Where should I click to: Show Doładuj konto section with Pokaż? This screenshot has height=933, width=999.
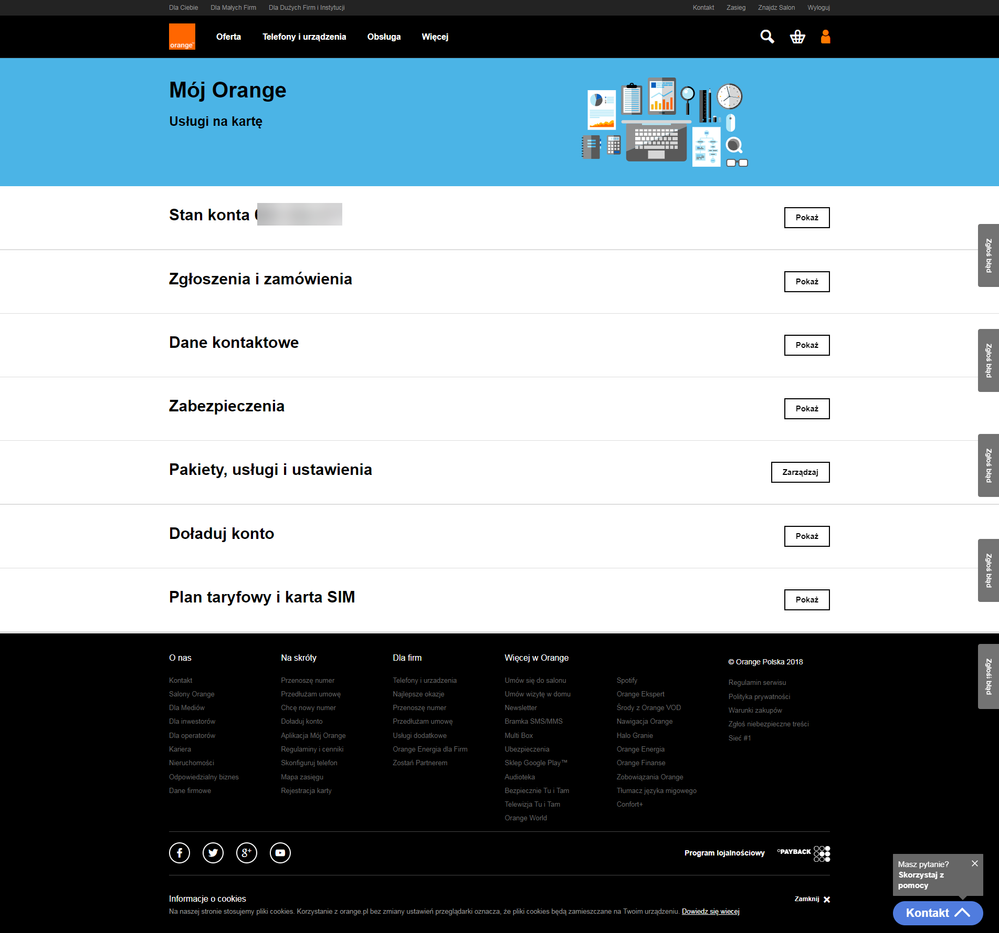pos(807,536)
